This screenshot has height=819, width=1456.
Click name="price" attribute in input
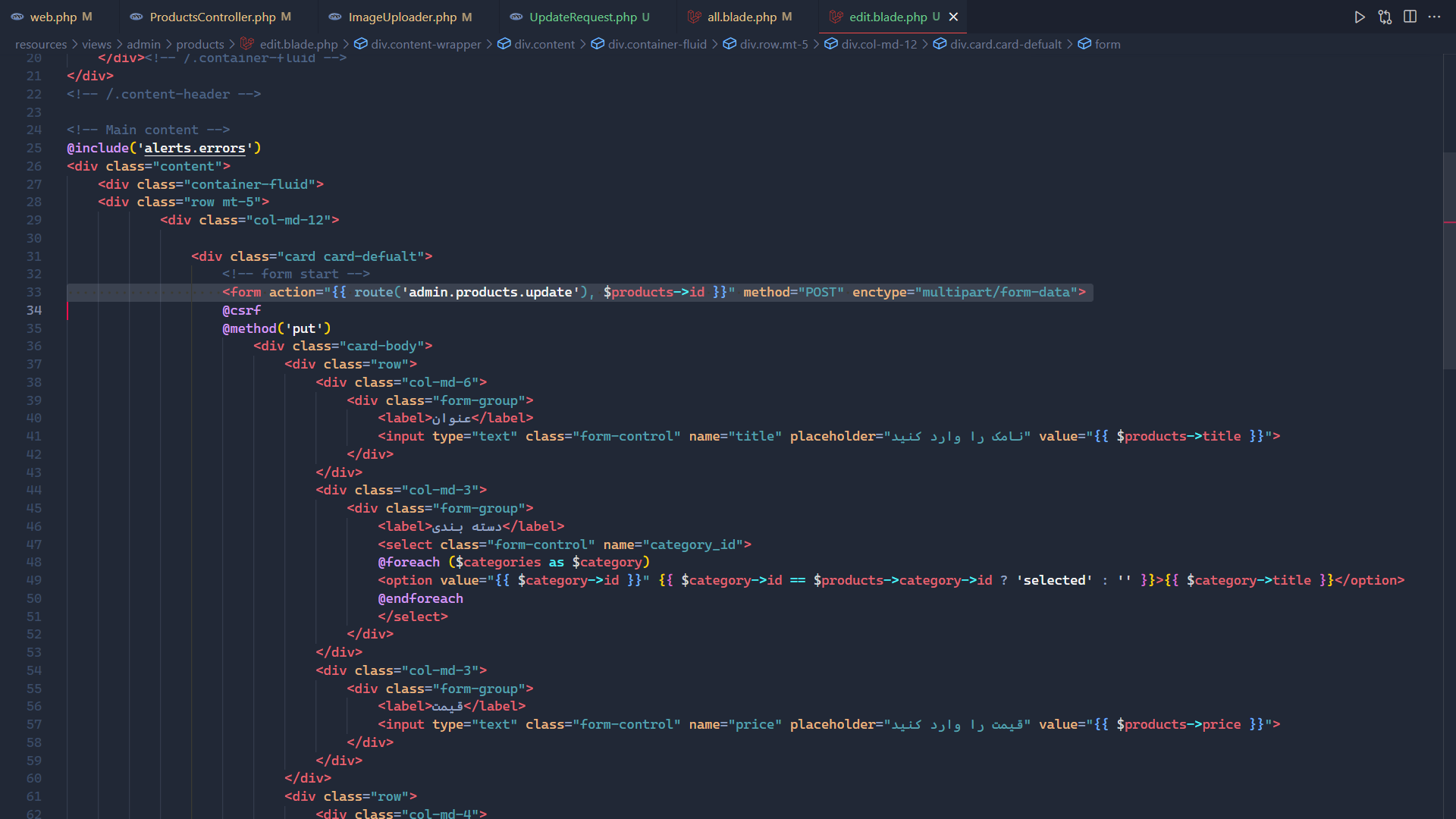(x=735, y=724)
